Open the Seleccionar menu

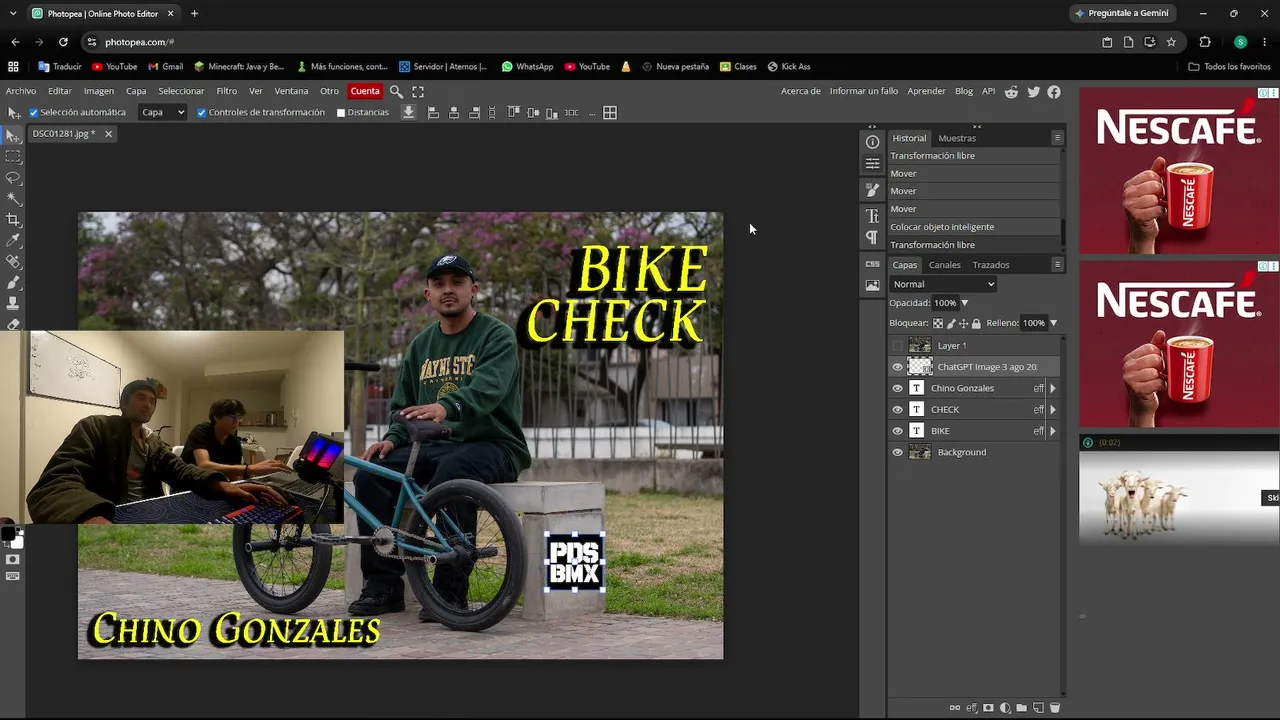point(181,91)
